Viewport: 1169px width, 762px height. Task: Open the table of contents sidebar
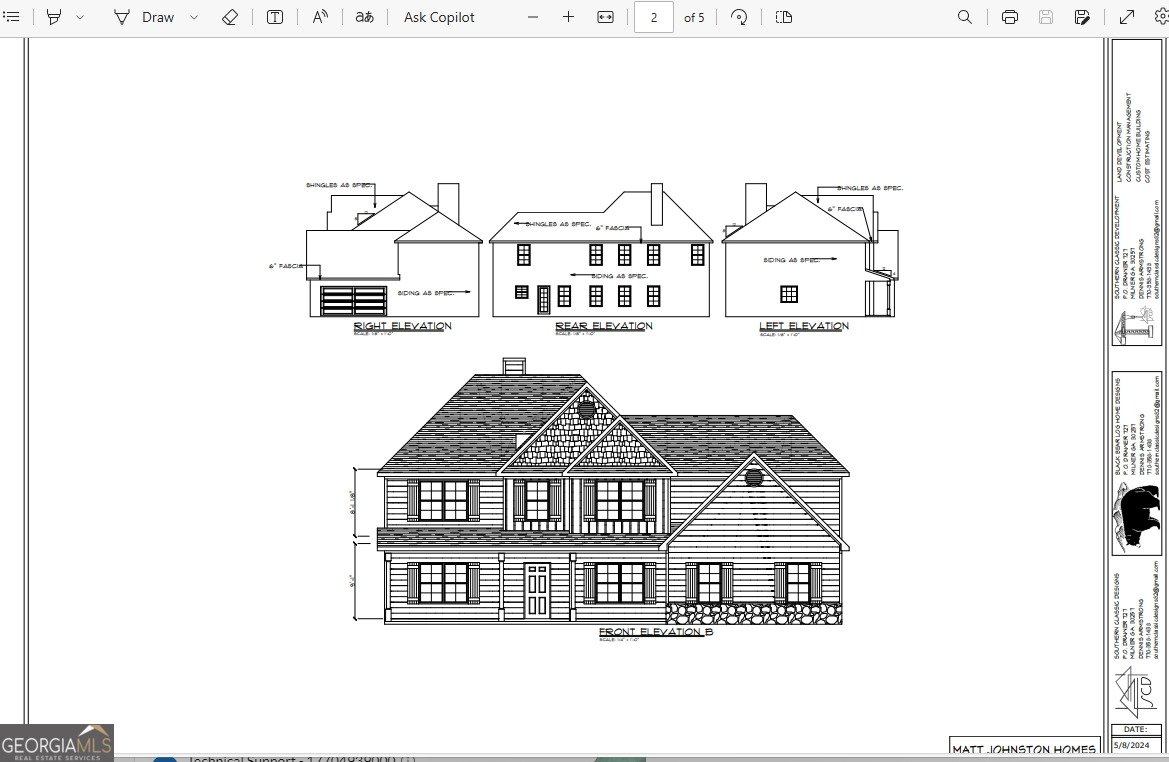pos(12,16)
